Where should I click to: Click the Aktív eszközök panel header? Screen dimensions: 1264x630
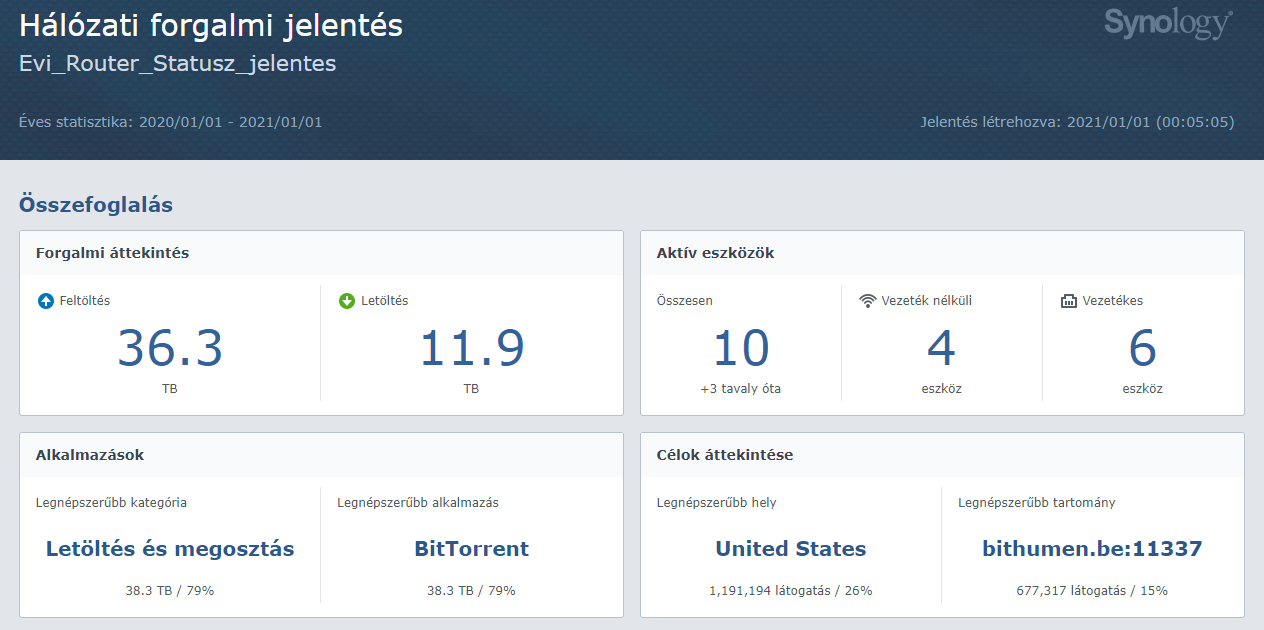point(715,253)
